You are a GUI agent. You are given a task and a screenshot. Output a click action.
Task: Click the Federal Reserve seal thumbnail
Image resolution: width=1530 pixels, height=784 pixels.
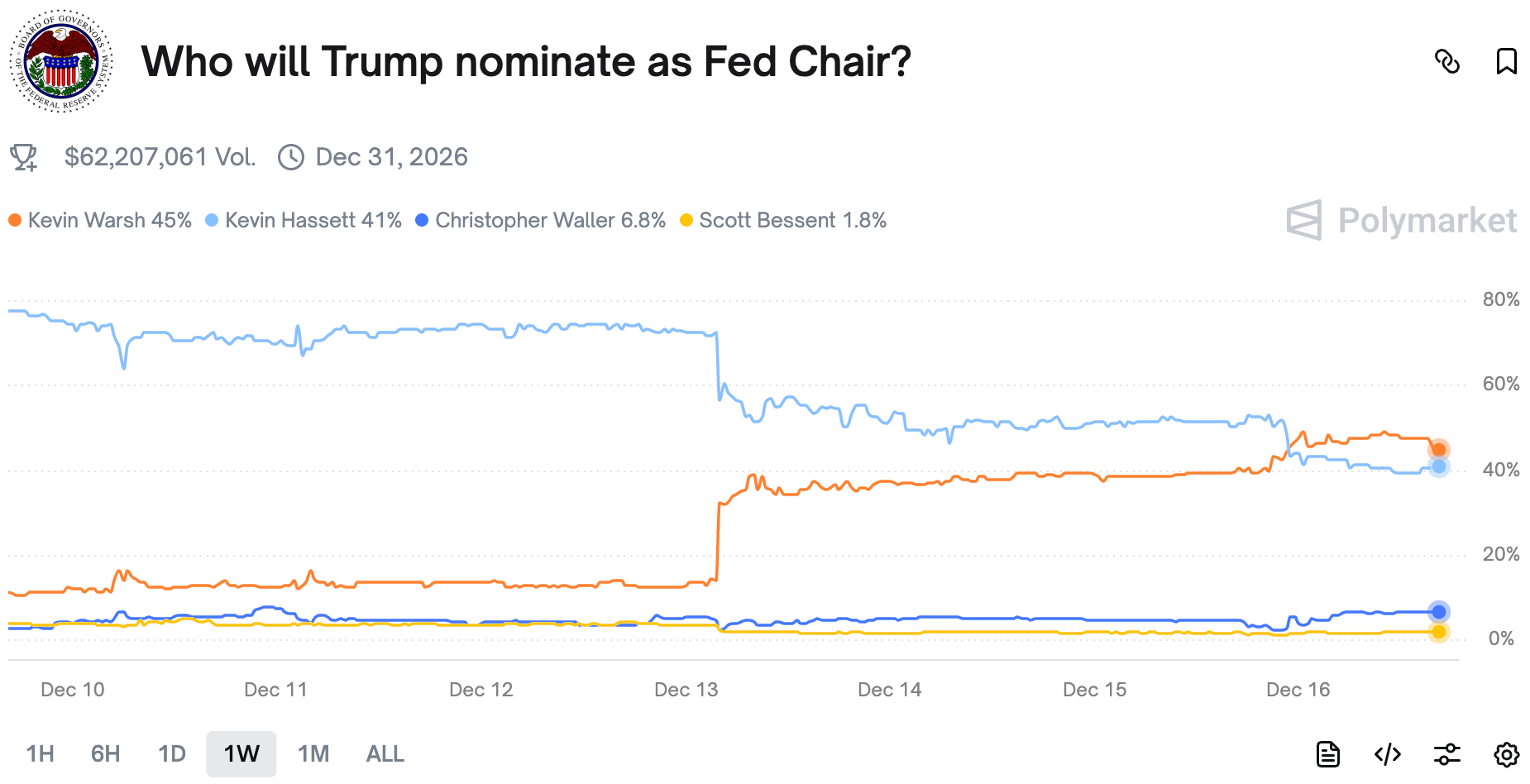(x=61, y=61)
